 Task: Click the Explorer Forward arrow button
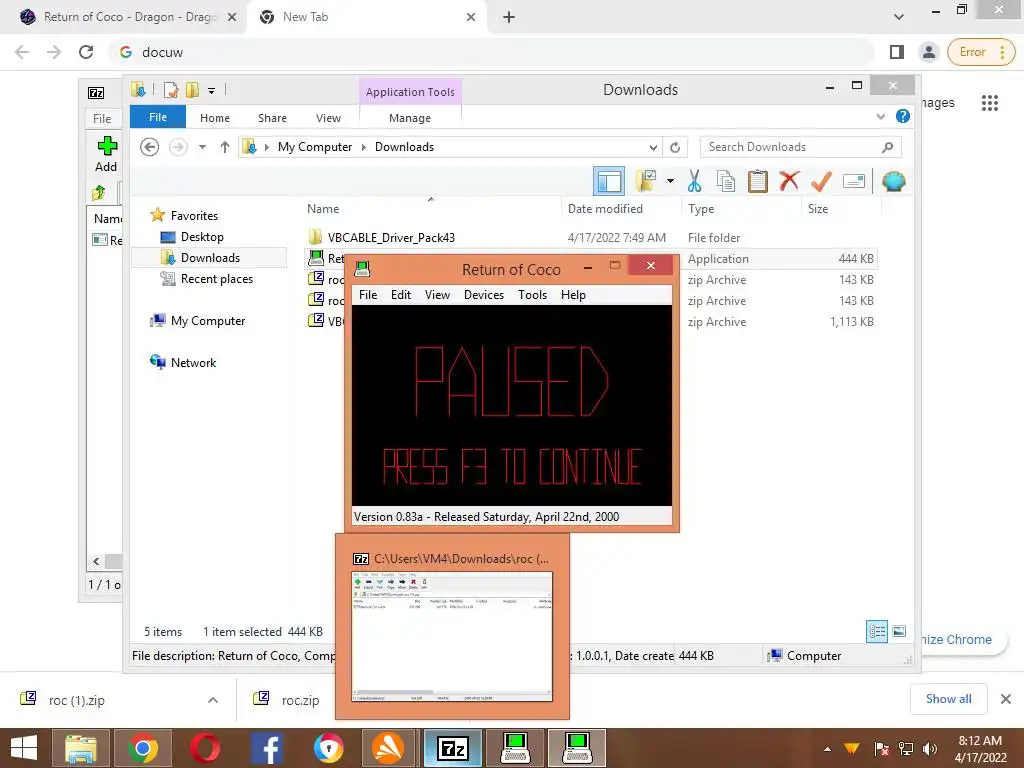point(178,147)
